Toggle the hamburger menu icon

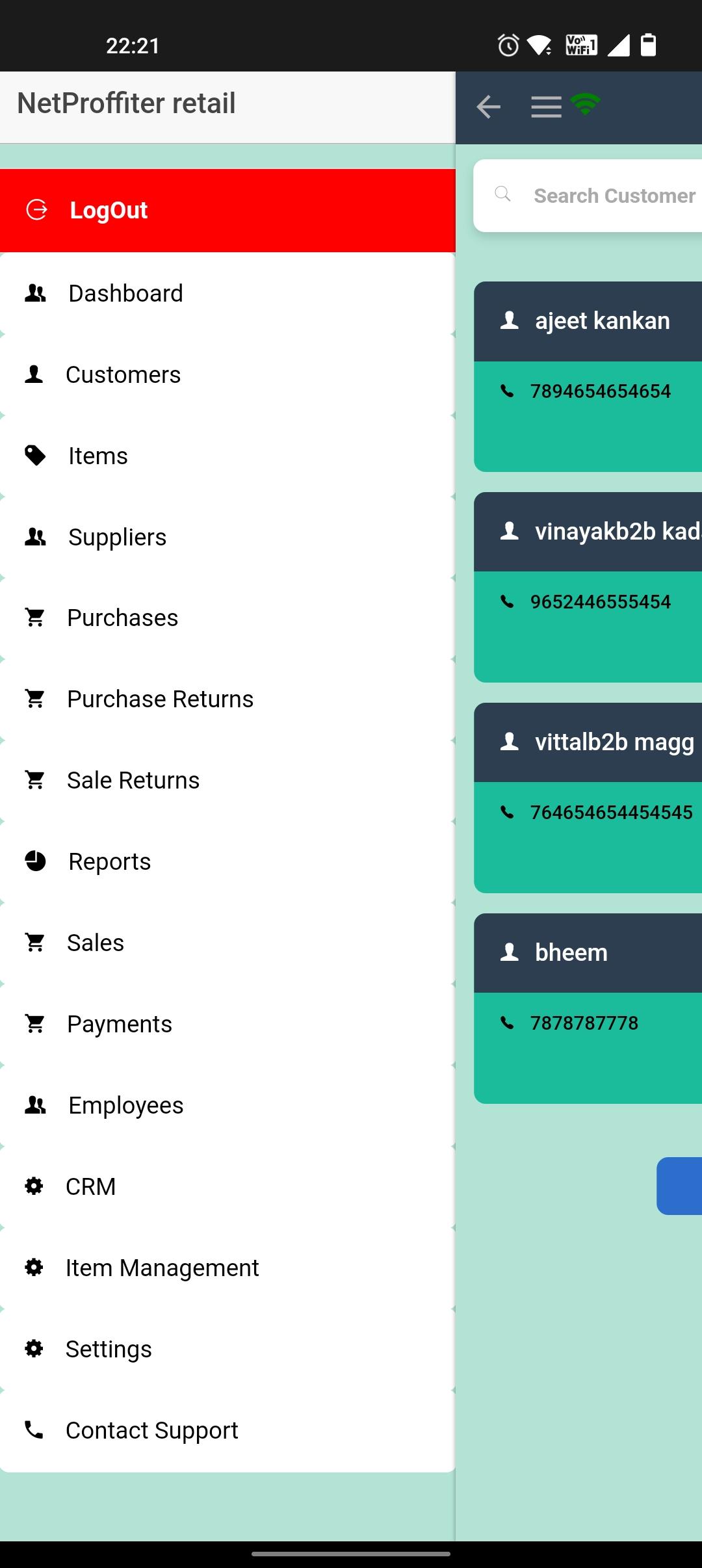coord(546,107)
